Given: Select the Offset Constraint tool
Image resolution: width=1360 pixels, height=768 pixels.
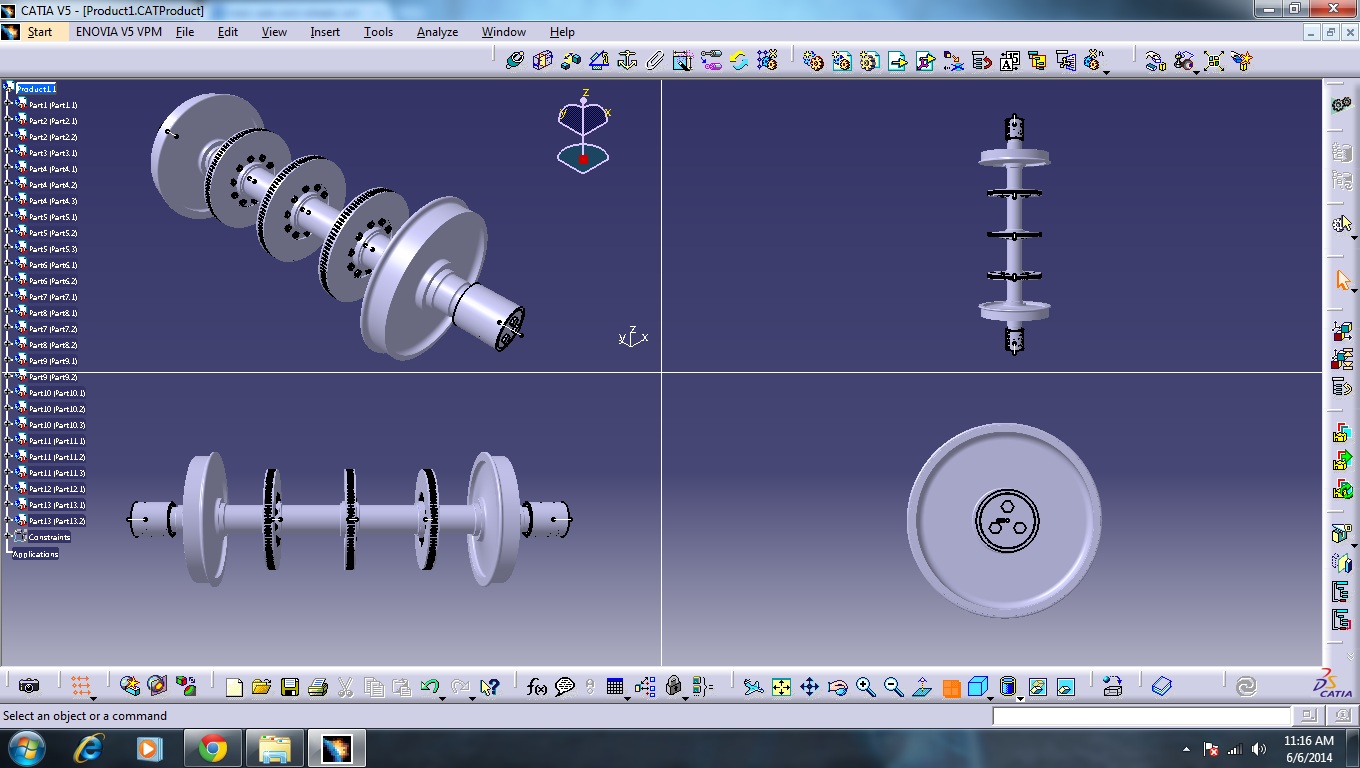Looking at the screenshot, I should (x=571, y=61).
